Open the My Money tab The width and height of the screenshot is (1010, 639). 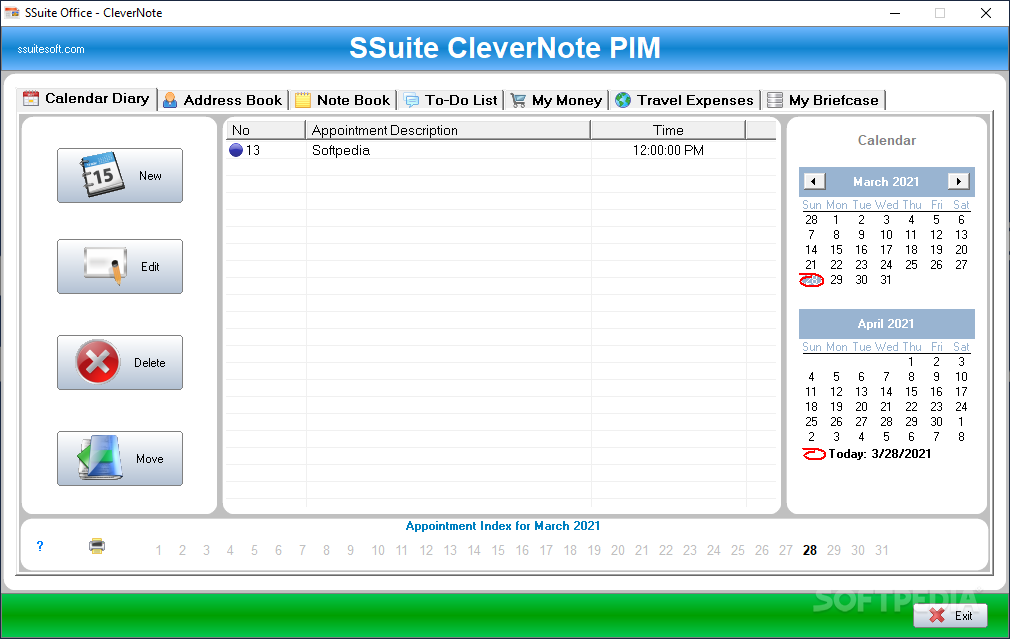(557, 100)
